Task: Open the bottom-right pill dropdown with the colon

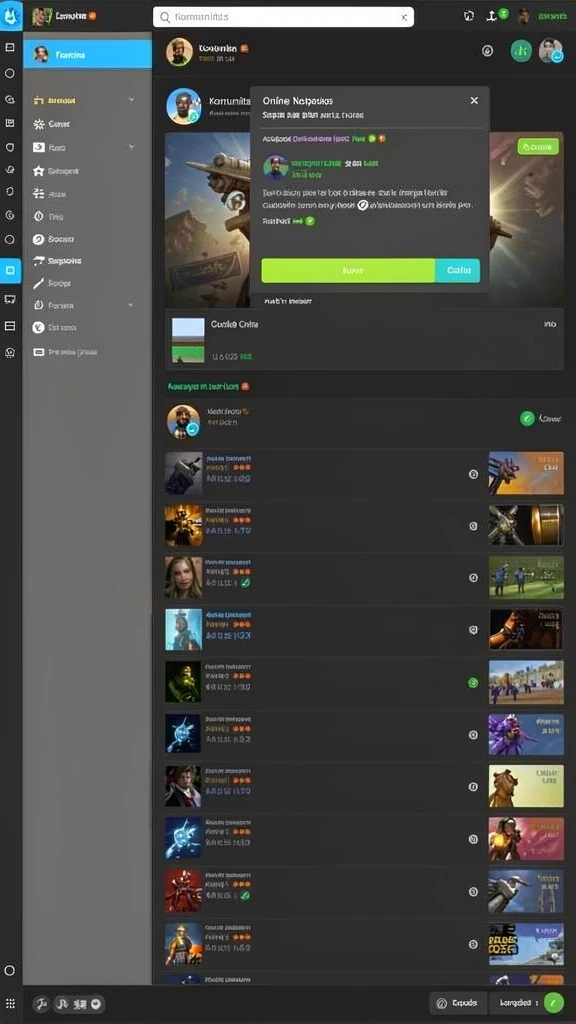Action: (519, 1002)
